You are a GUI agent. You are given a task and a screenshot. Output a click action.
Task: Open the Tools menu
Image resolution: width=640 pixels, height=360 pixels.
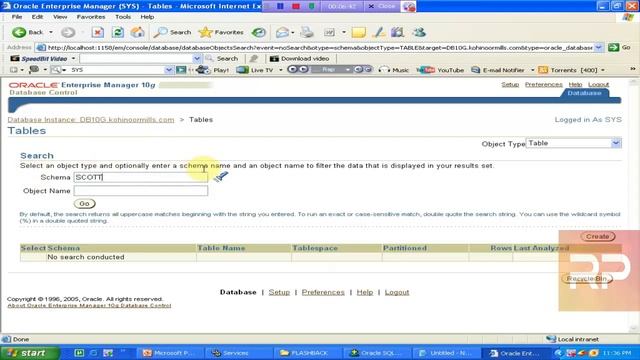(123, 17)
